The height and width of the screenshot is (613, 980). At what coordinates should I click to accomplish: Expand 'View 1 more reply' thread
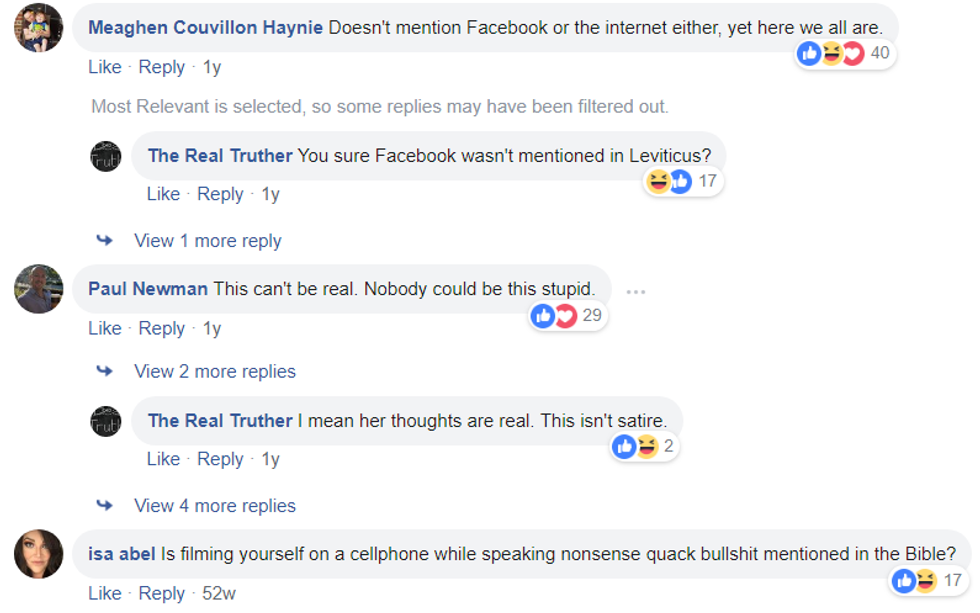point(207,241)
